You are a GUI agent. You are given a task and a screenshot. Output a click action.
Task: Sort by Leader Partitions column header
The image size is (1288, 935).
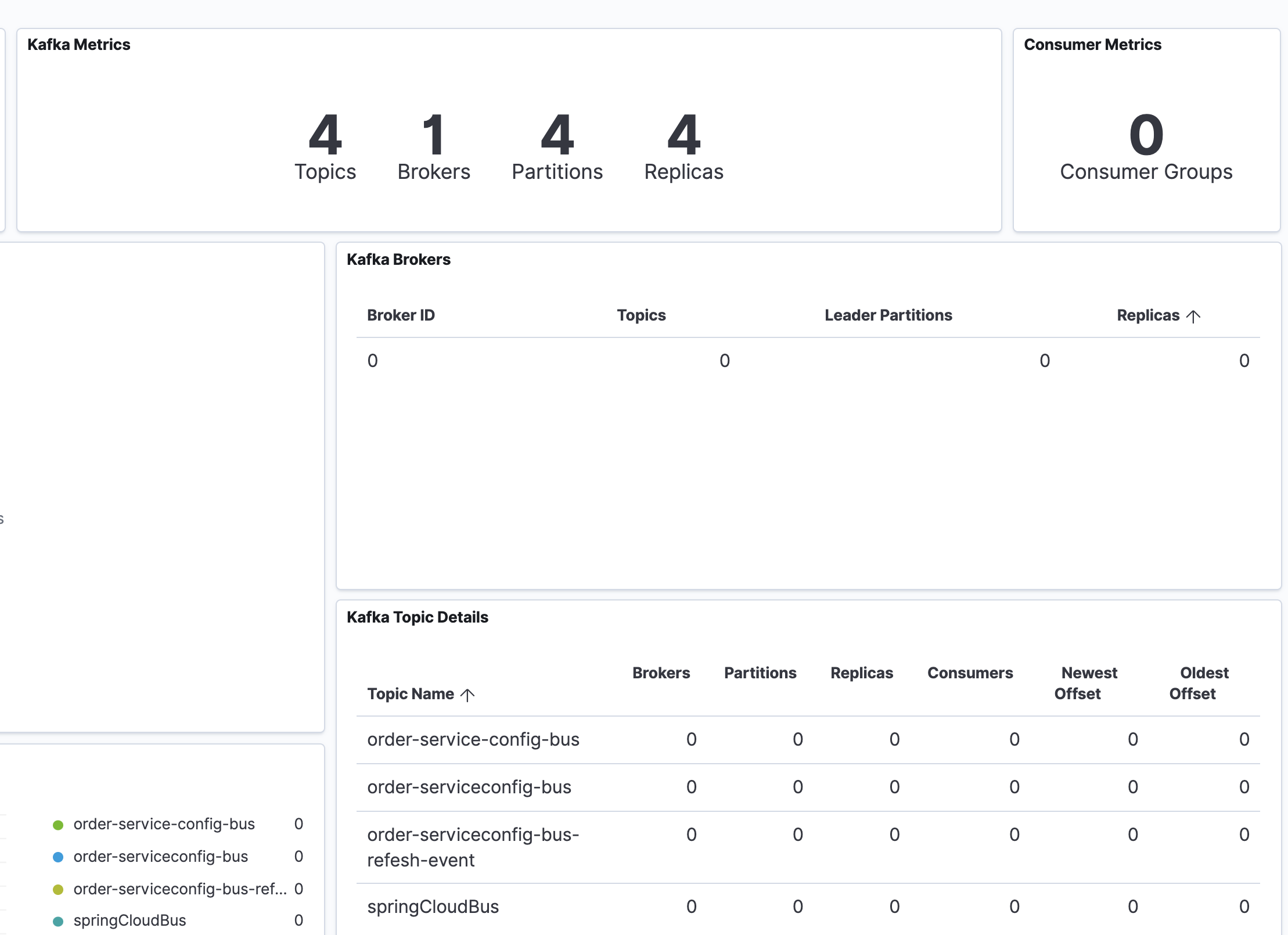click(x=888, y=315)
